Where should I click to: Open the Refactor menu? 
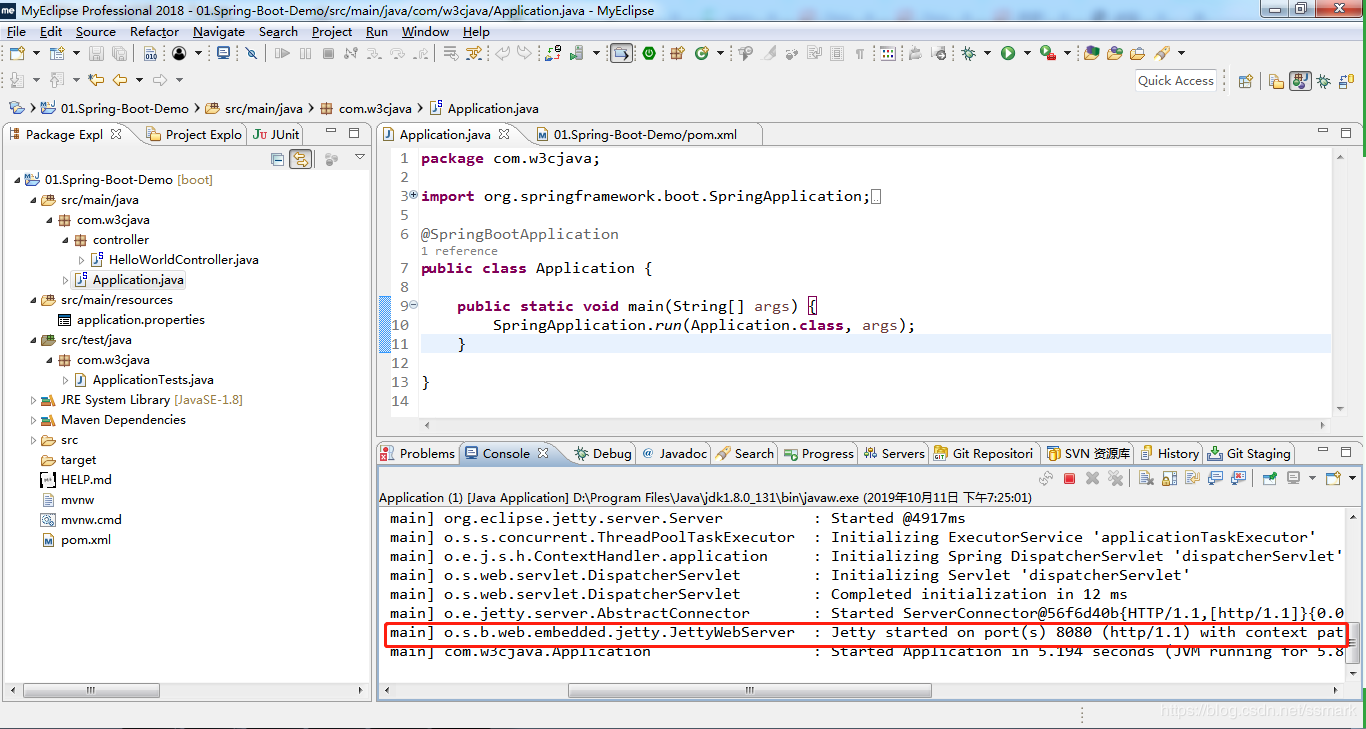[154, 31]
